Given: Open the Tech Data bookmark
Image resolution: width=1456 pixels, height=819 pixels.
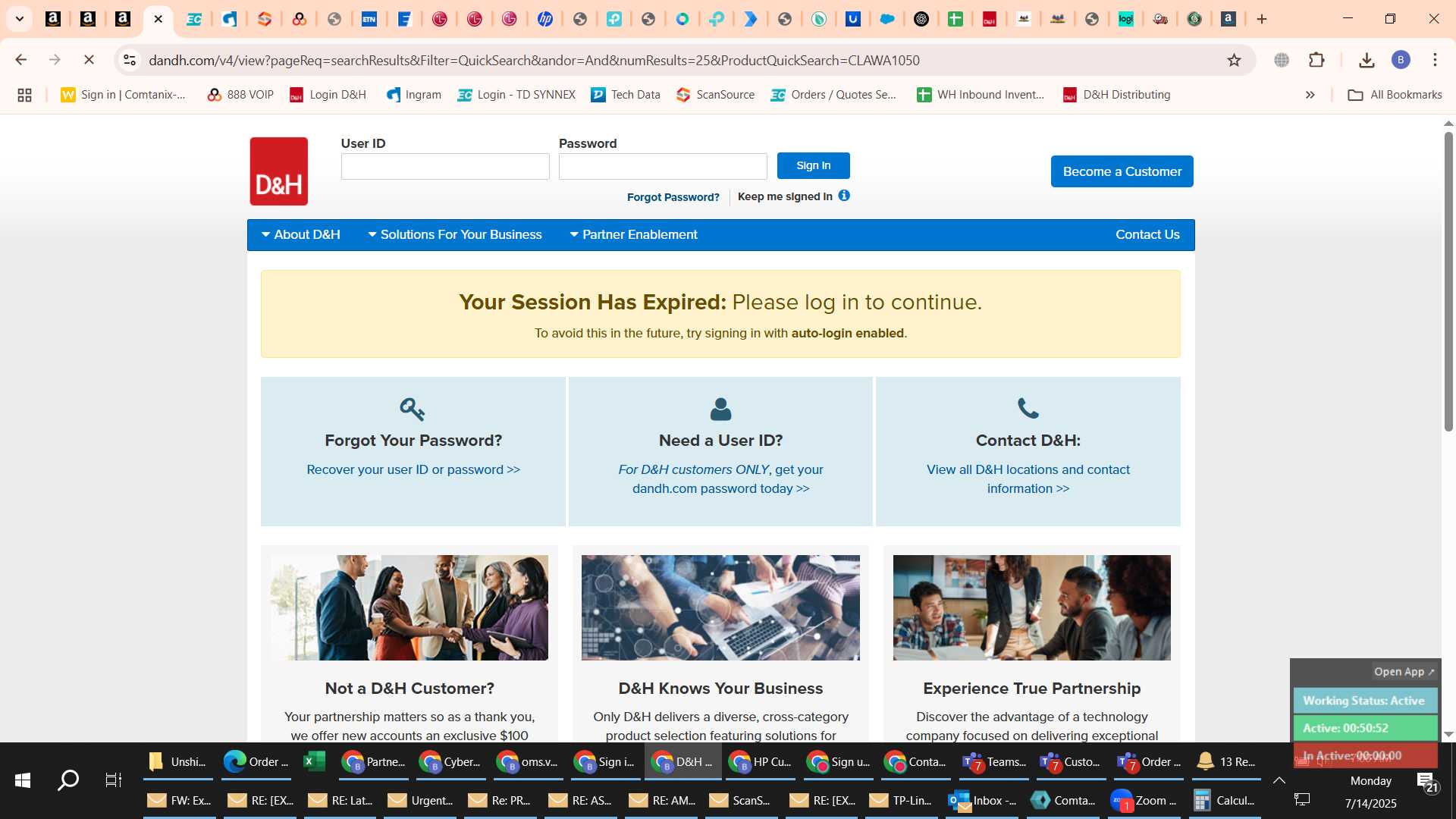Looking at the screenshot, I should click(626, 95).
